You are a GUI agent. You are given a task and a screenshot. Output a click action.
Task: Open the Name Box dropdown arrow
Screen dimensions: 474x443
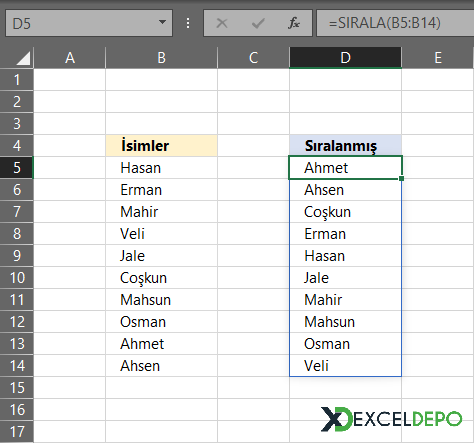click(162, 22)
